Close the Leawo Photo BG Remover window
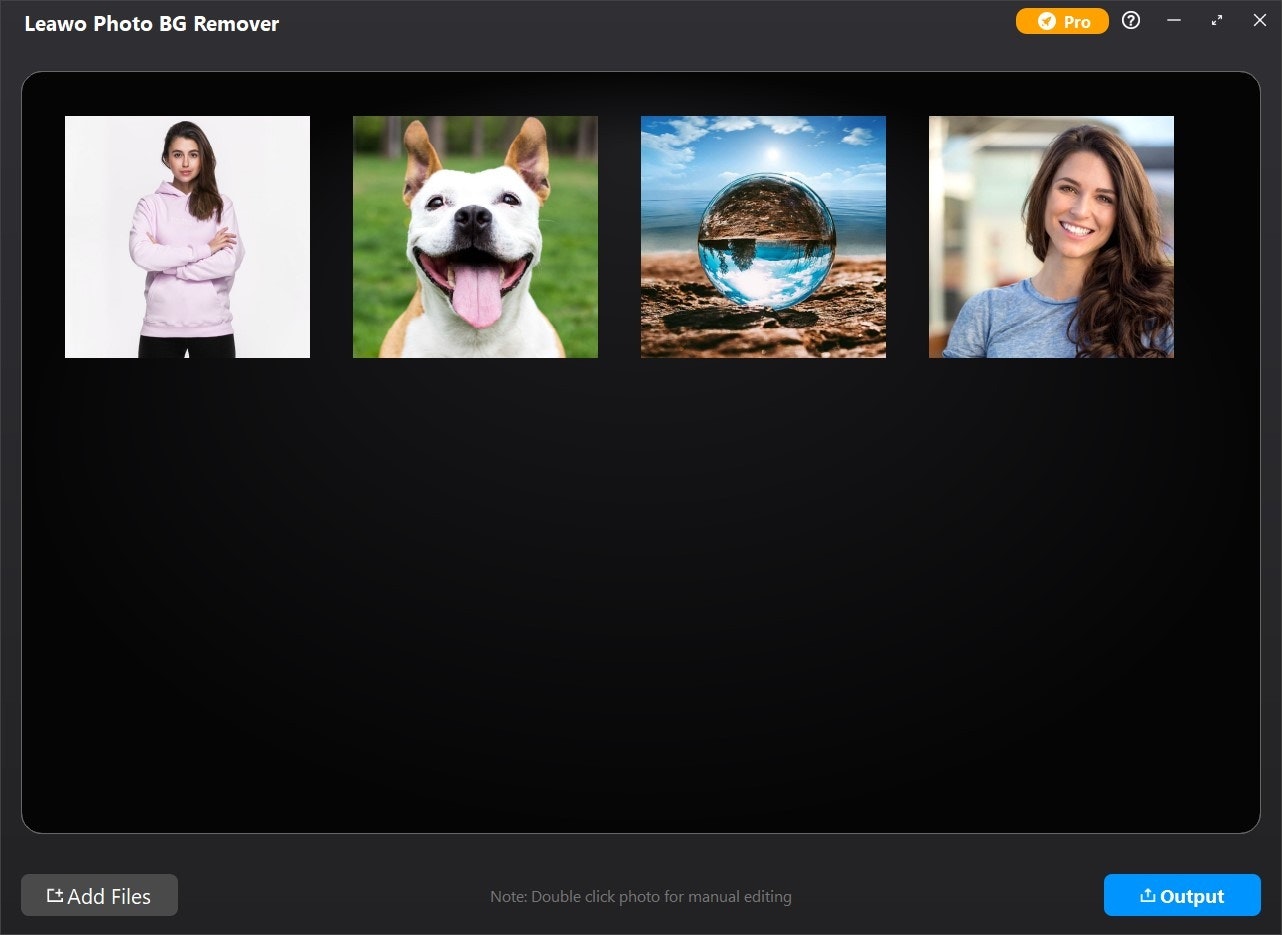Image resolution: width=1282 pixels, height=935 pixels. pyautogui.click(x=1260, y=21)
